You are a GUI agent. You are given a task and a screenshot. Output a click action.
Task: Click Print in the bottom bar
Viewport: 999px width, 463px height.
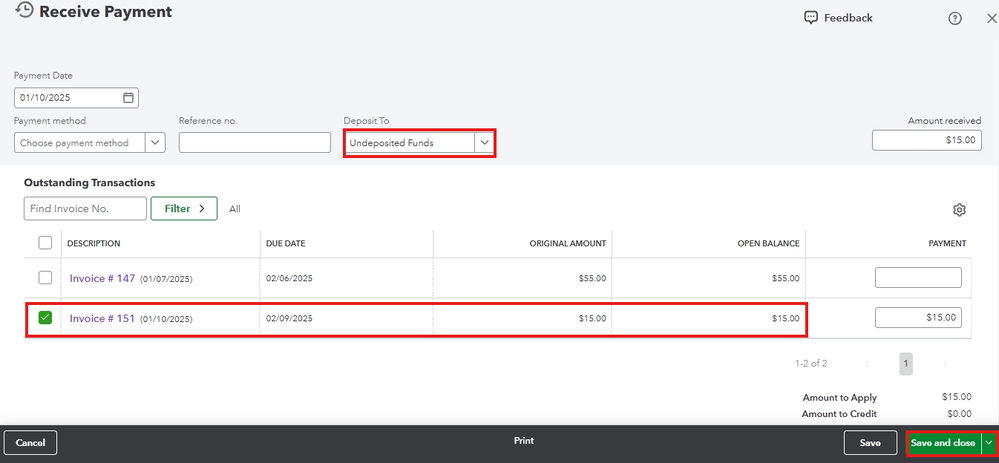pyautogui.click(x=524, y=441)
